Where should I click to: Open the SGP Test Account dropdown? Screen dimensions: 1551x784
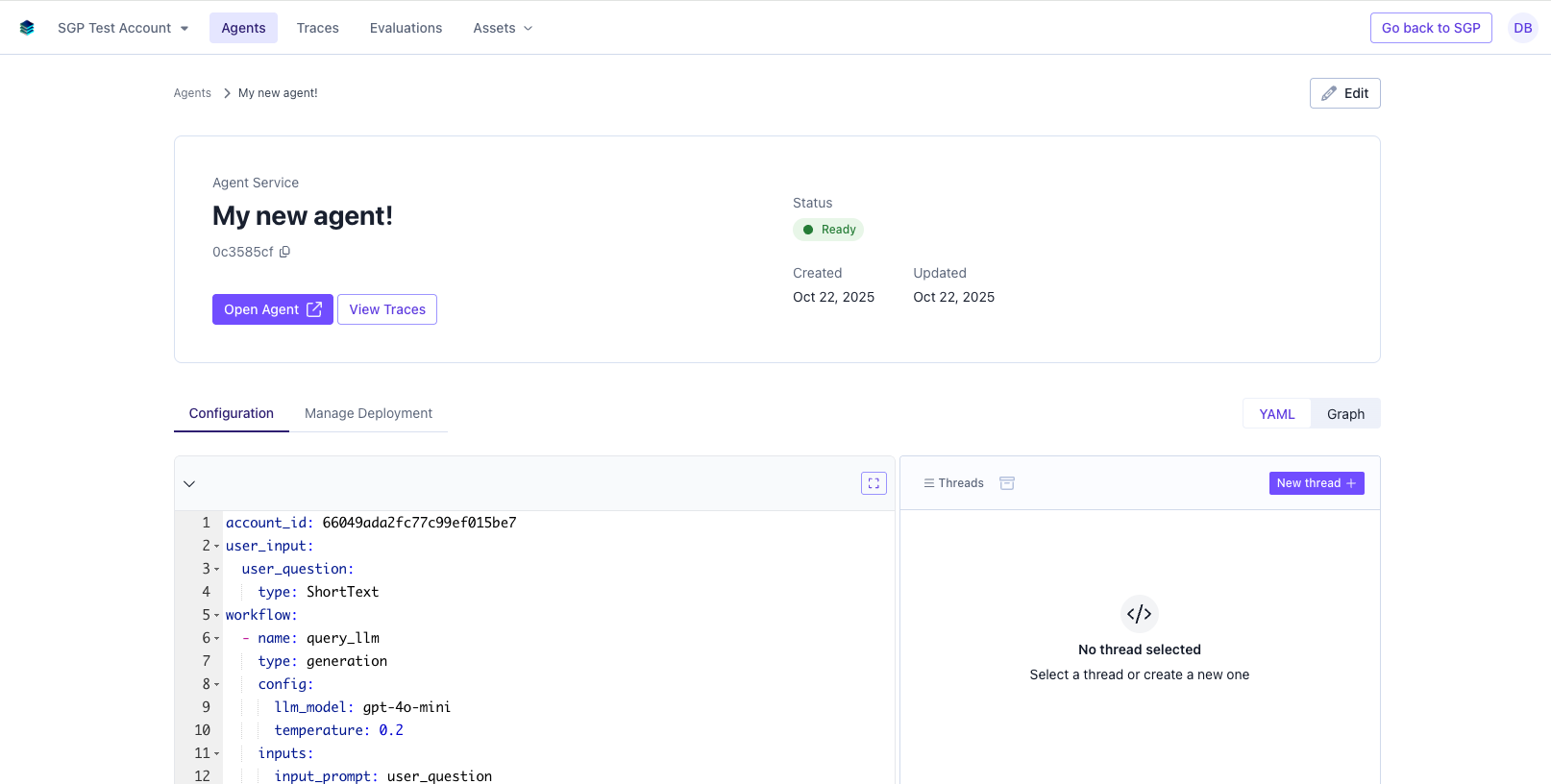123,28
